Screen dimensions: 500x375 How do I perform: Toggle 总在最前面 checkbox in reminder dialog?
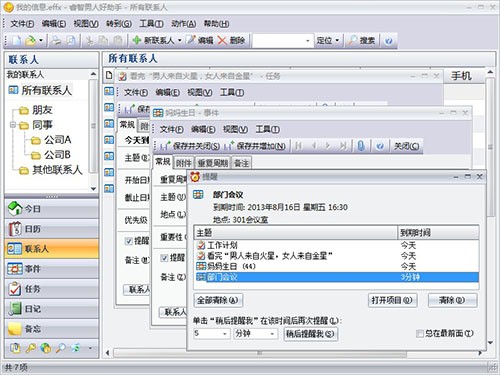tap(420, 333)
